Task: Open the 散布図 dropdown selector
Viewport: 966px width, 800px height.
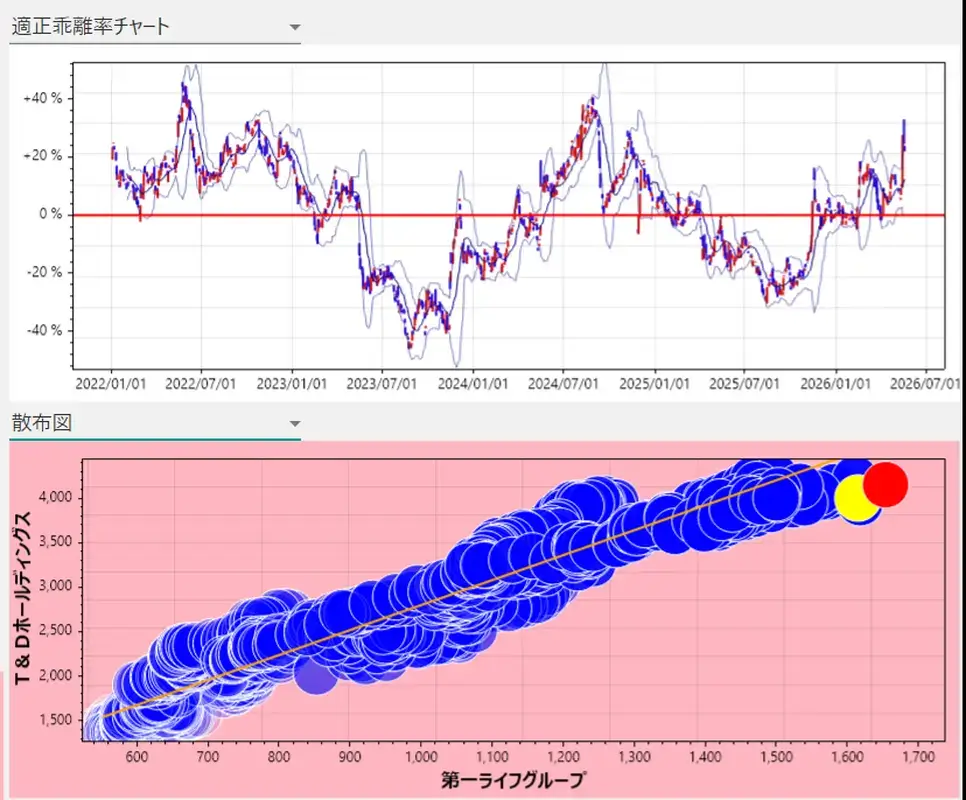Action: click(x=155, y=424)
